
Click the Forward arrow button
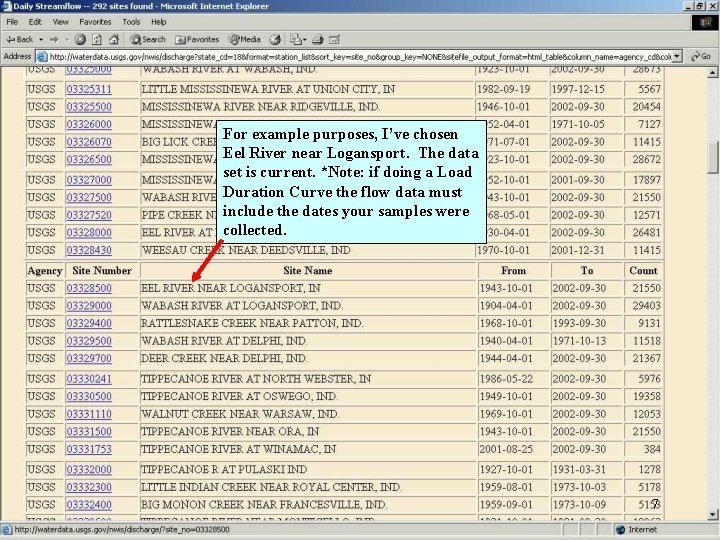pyautogui.click(x=54, y=39)
